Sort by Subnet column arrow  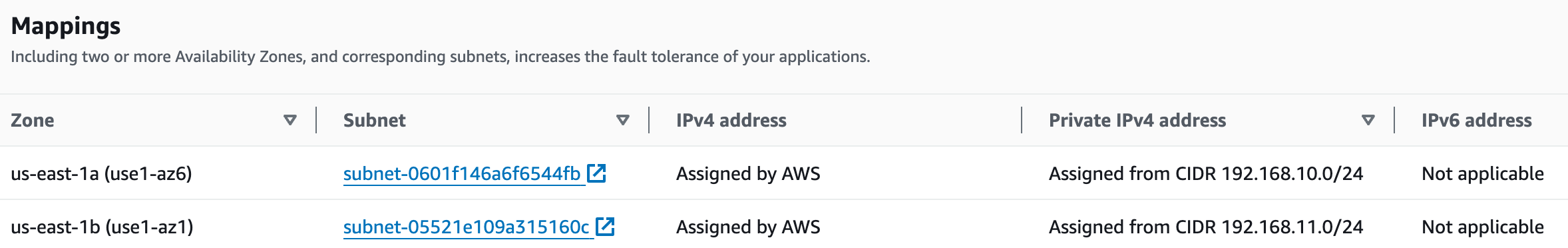click(622, 120)
